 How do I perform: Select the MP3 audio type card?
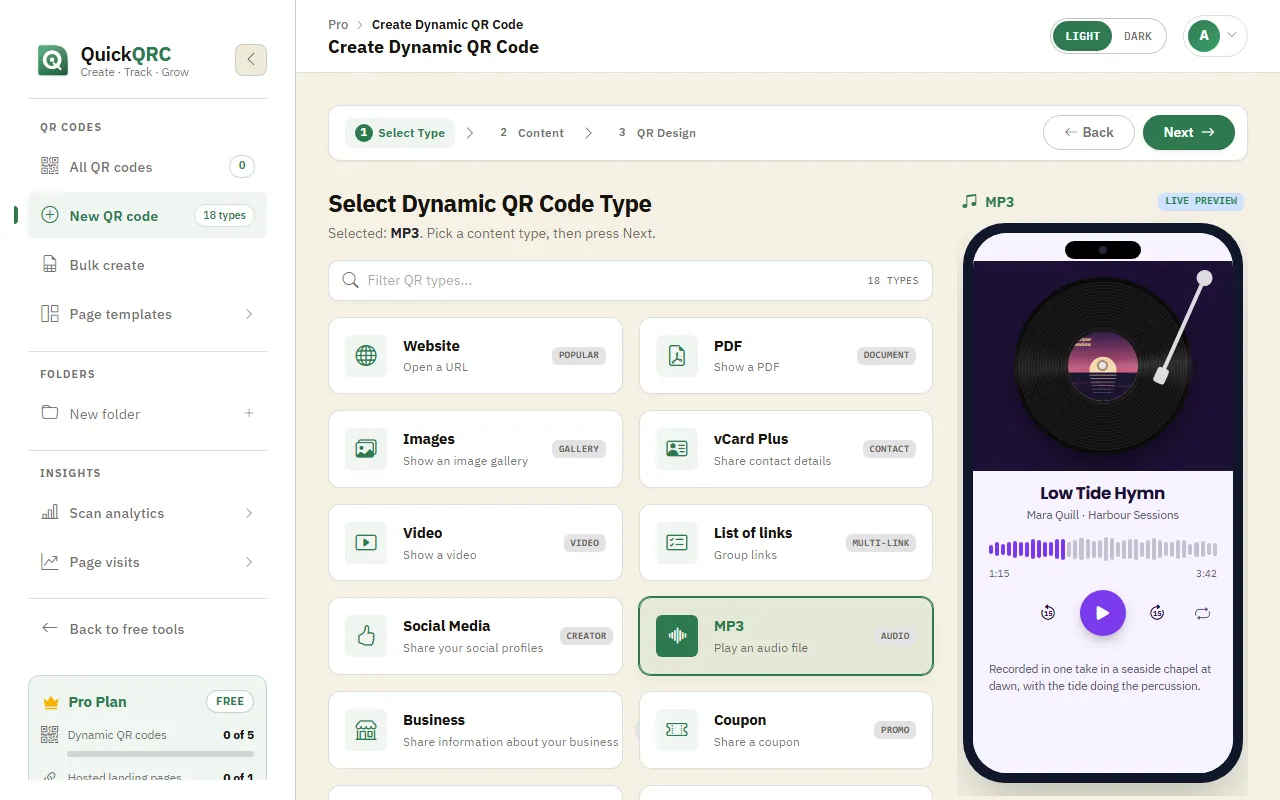coord(786,636)
